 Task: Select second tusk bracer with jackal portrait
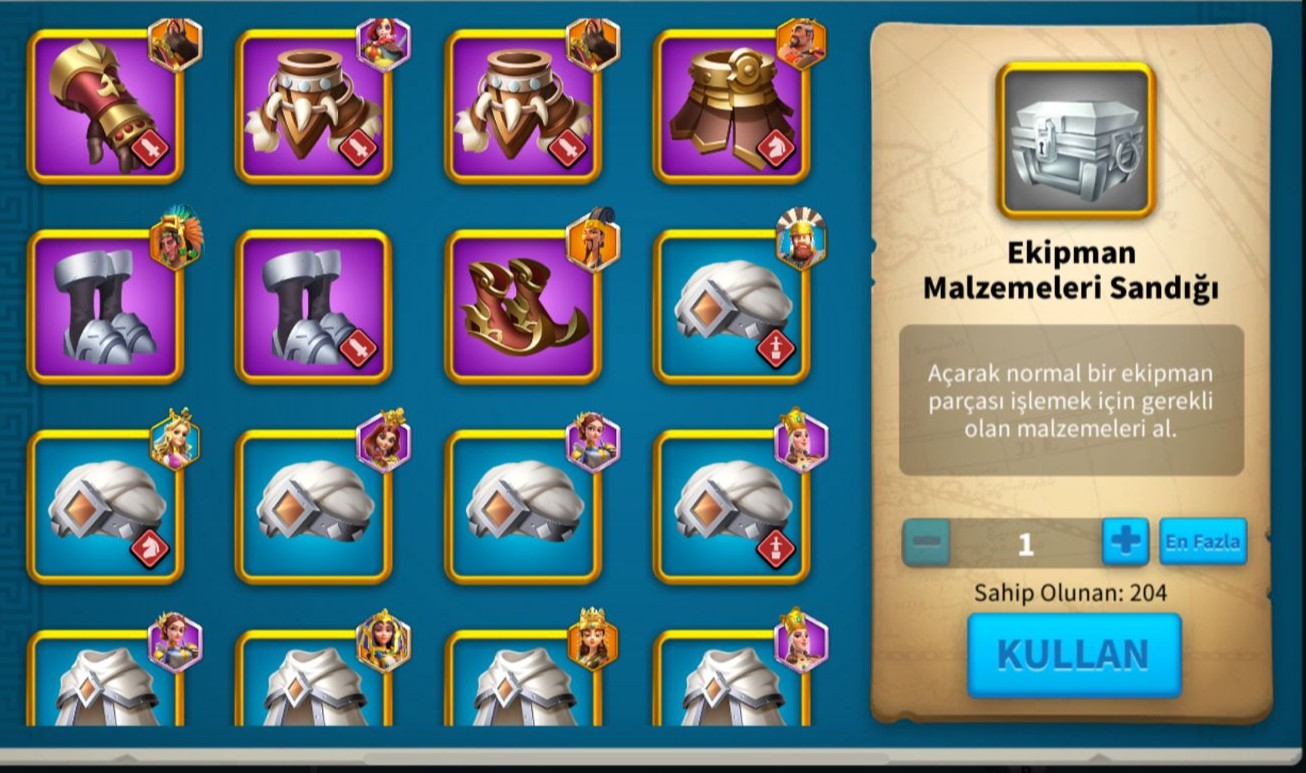tap(523, 107)
